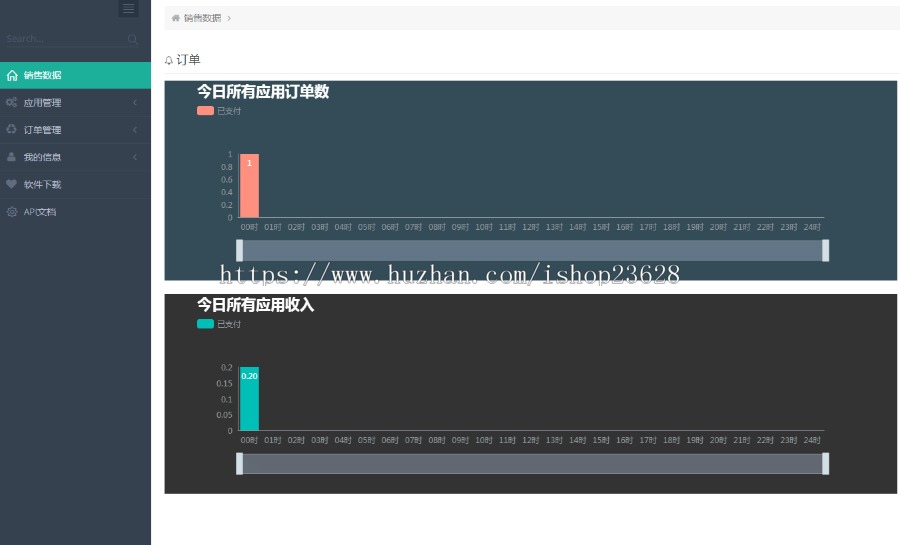Image resolution: width=900 pixels, height=545 pixels.
Task: Expand the 订单管理 submenu chevron
Action: (135, 130)
